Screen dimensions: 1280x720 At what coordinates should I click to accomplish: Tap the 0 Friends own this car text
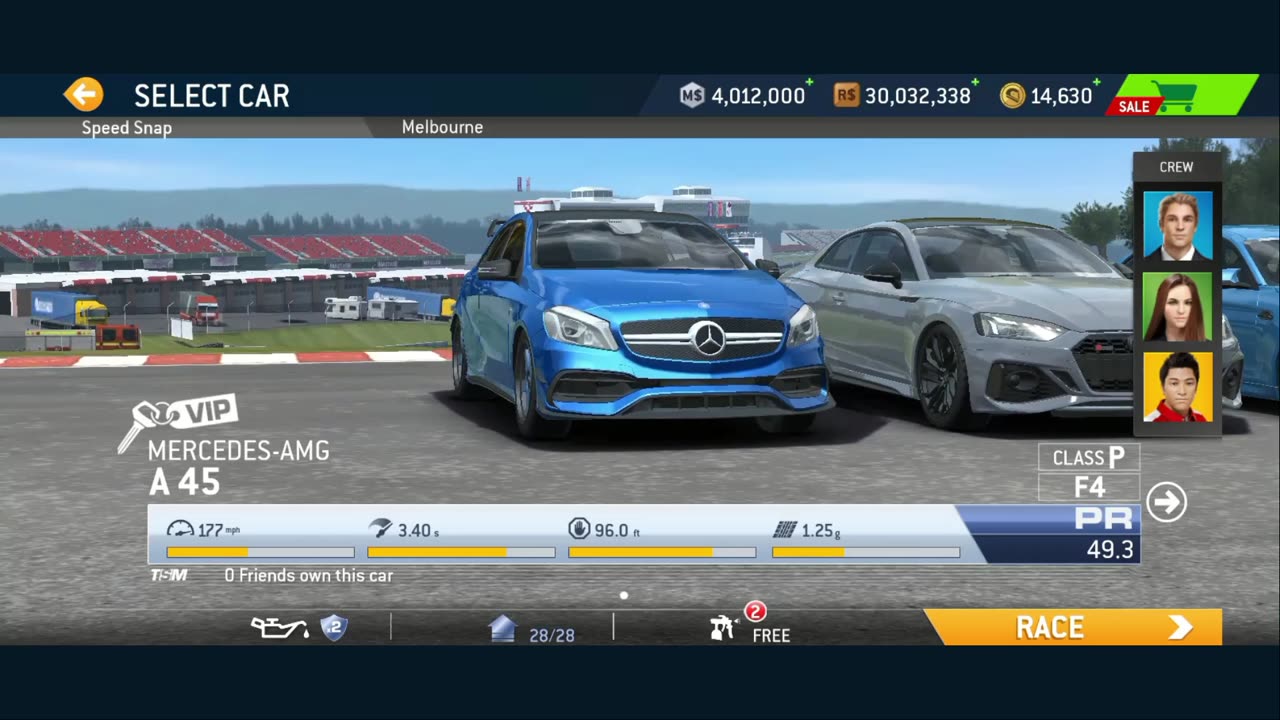308,575
